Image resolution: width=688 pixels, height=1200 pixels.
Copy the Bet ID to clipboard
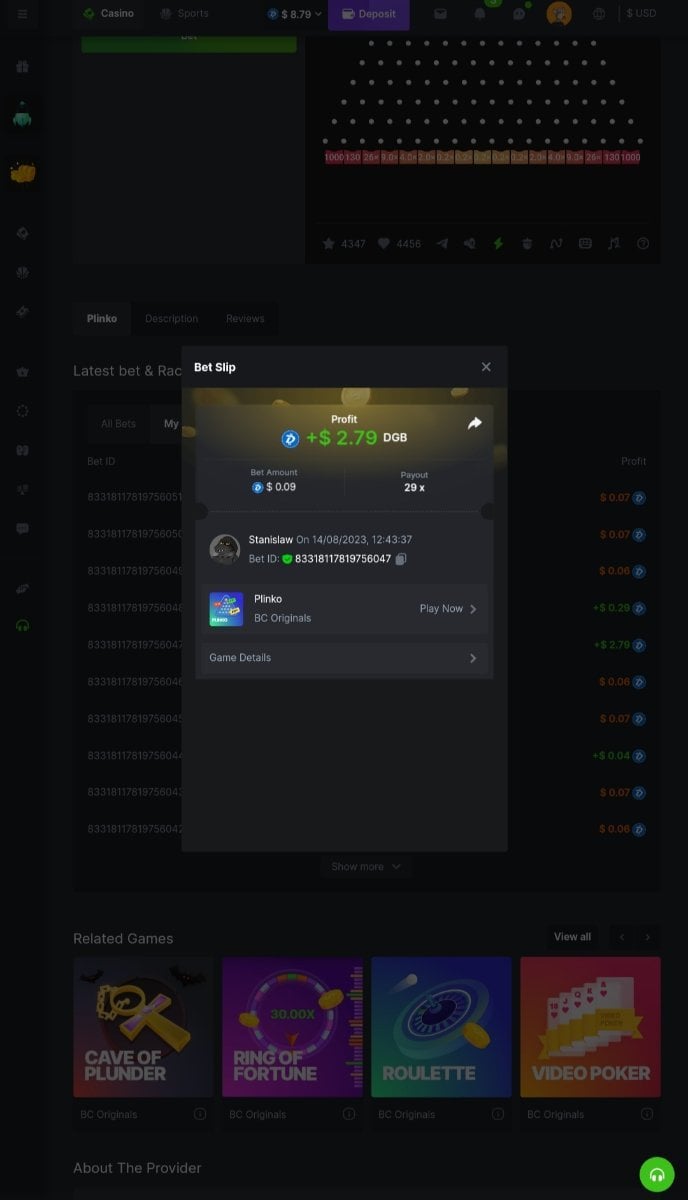click(401, 559)
